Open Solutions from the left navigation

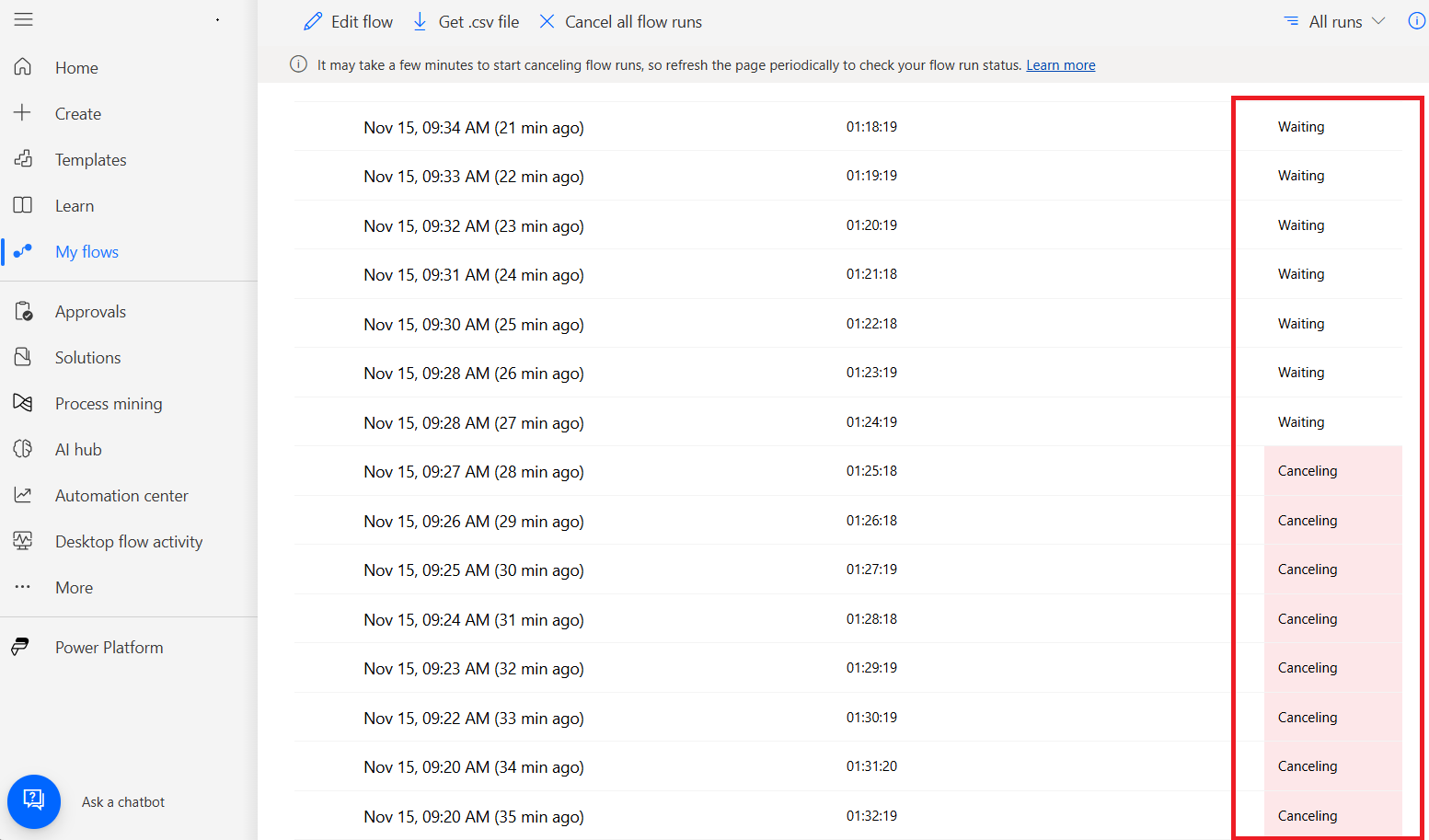coord(87,357)
